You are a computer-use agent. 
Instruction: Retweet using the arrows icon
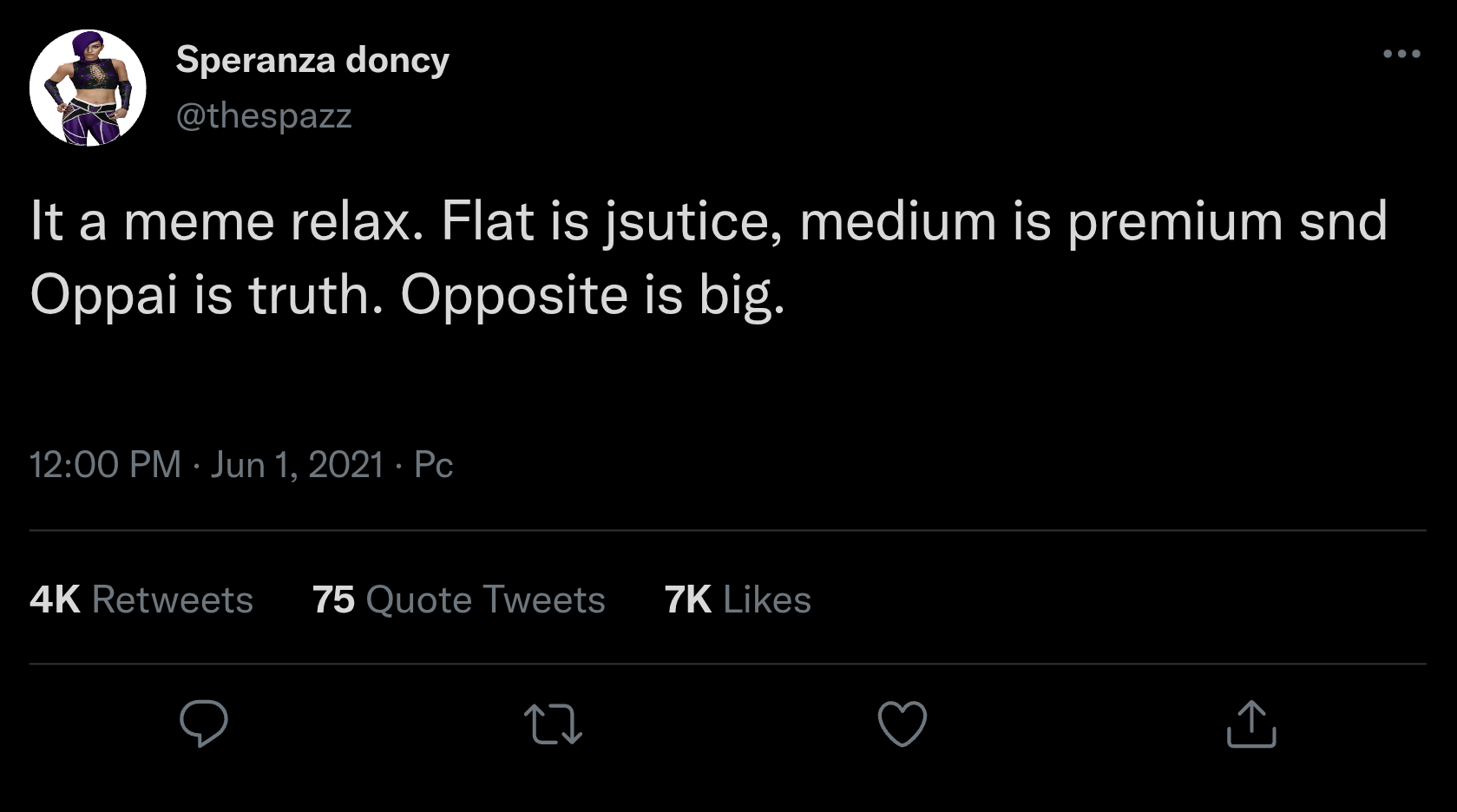pyautogui.click(x=553, y=724)
